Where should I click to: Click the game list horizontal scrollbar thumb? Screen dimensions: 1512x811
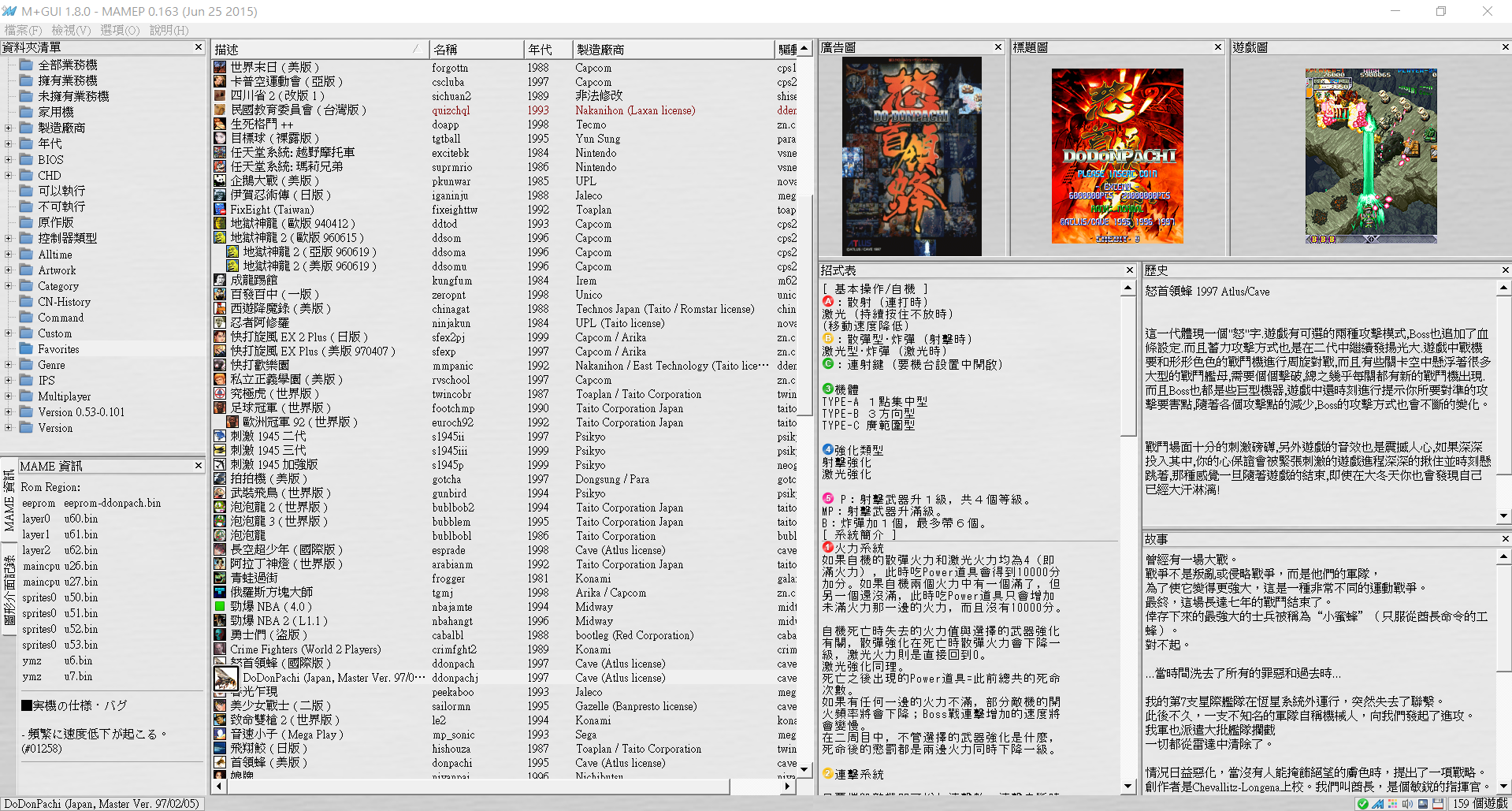click(x=477, y=787)
